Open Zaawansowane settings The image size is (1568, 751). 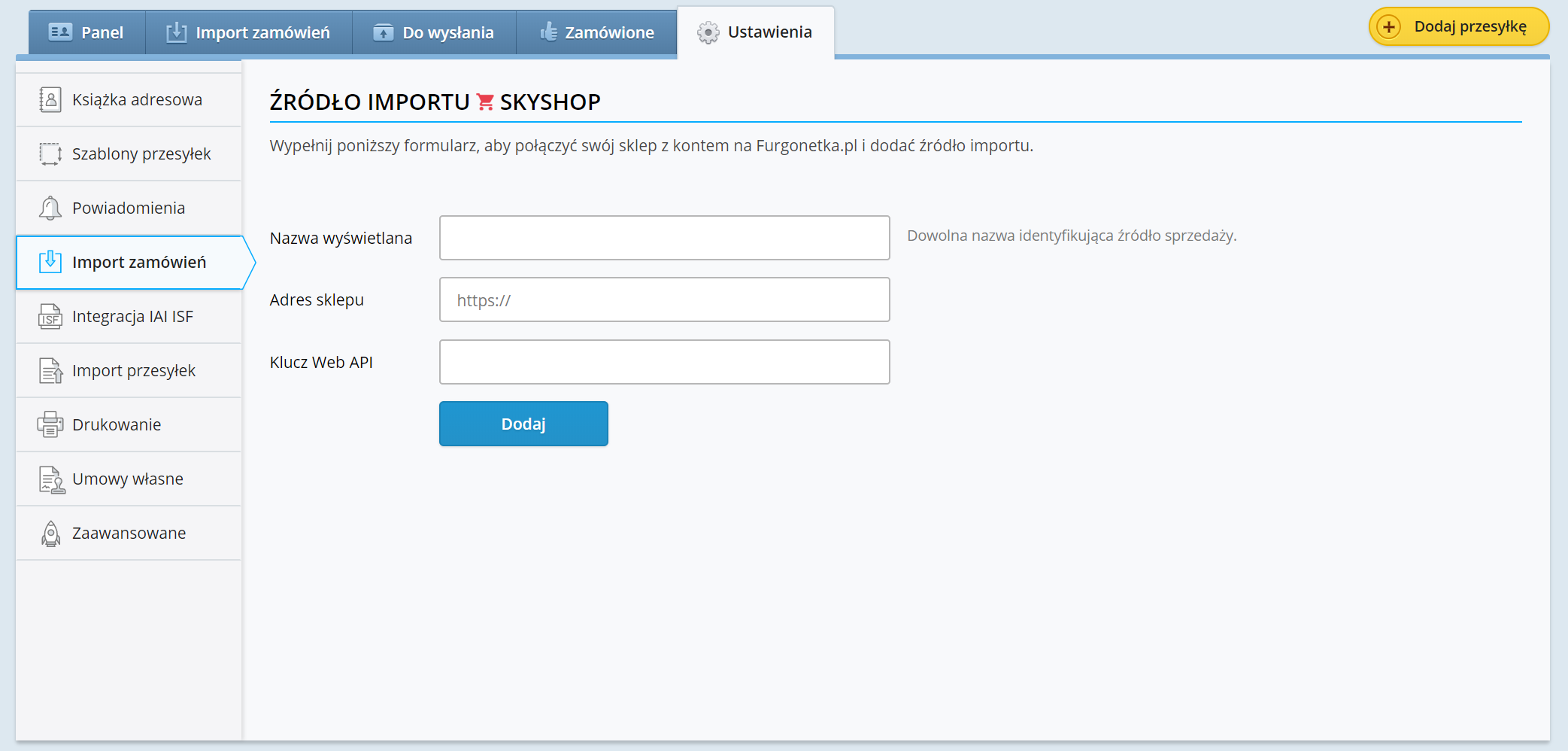point(129,533)
